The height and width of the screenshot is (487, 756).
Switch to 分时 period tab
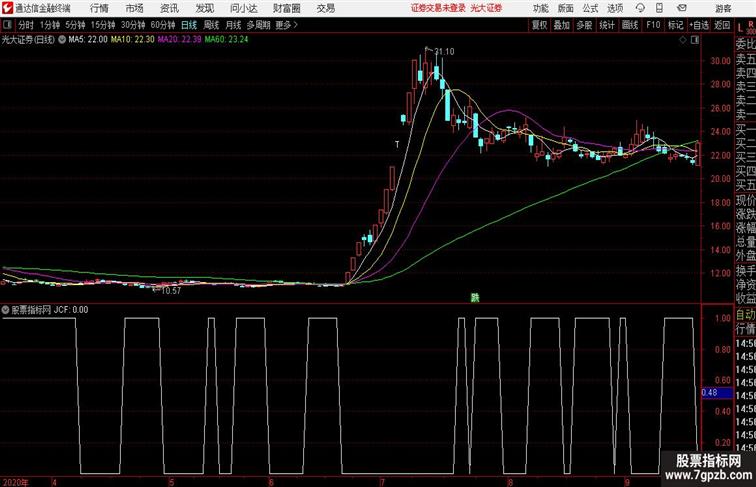[26, 25]
